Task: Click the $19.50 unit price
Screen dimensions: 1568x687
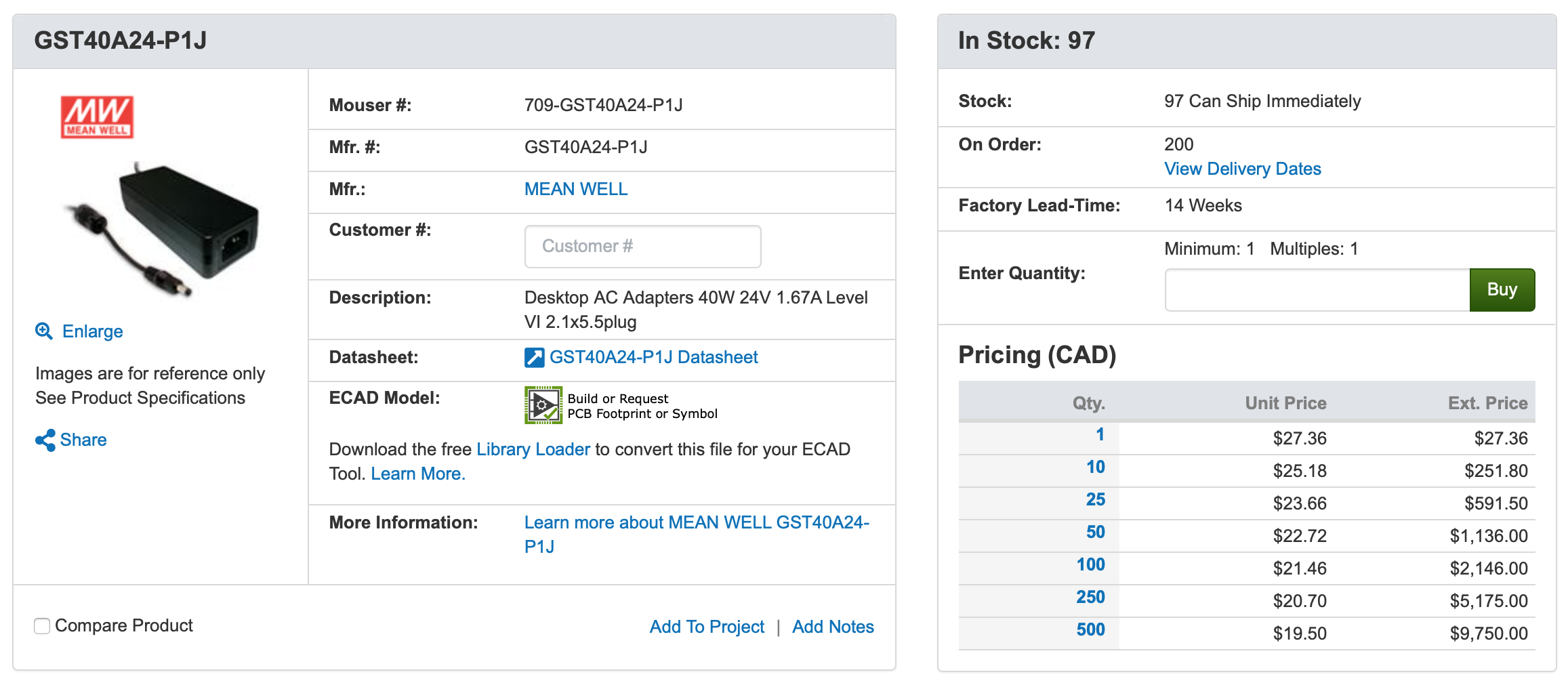Action: [1299, 633]
